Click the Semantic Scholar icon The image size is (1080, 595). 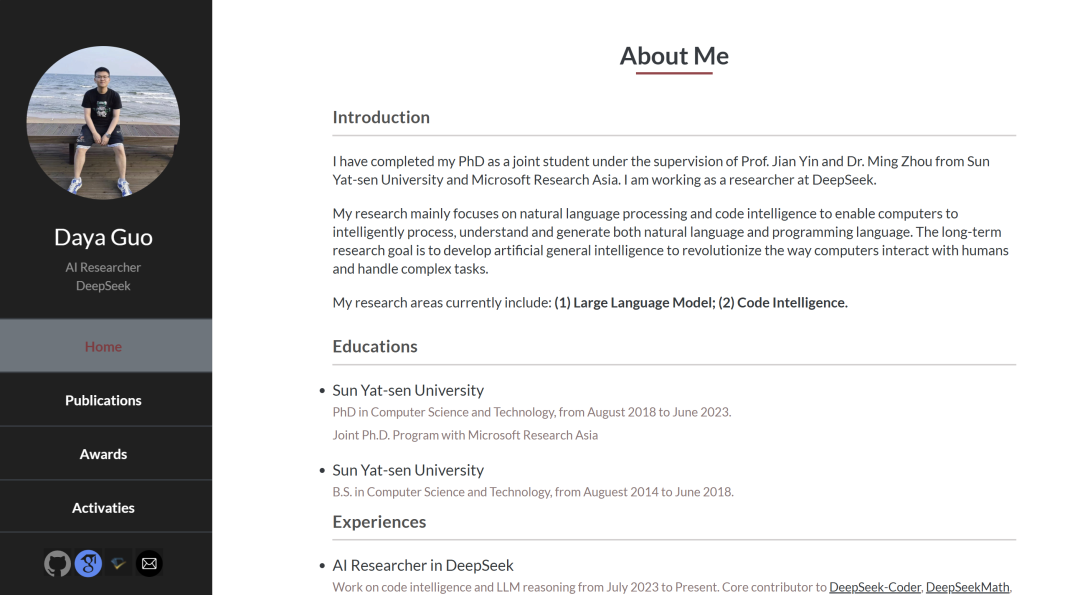coord(119,564)
